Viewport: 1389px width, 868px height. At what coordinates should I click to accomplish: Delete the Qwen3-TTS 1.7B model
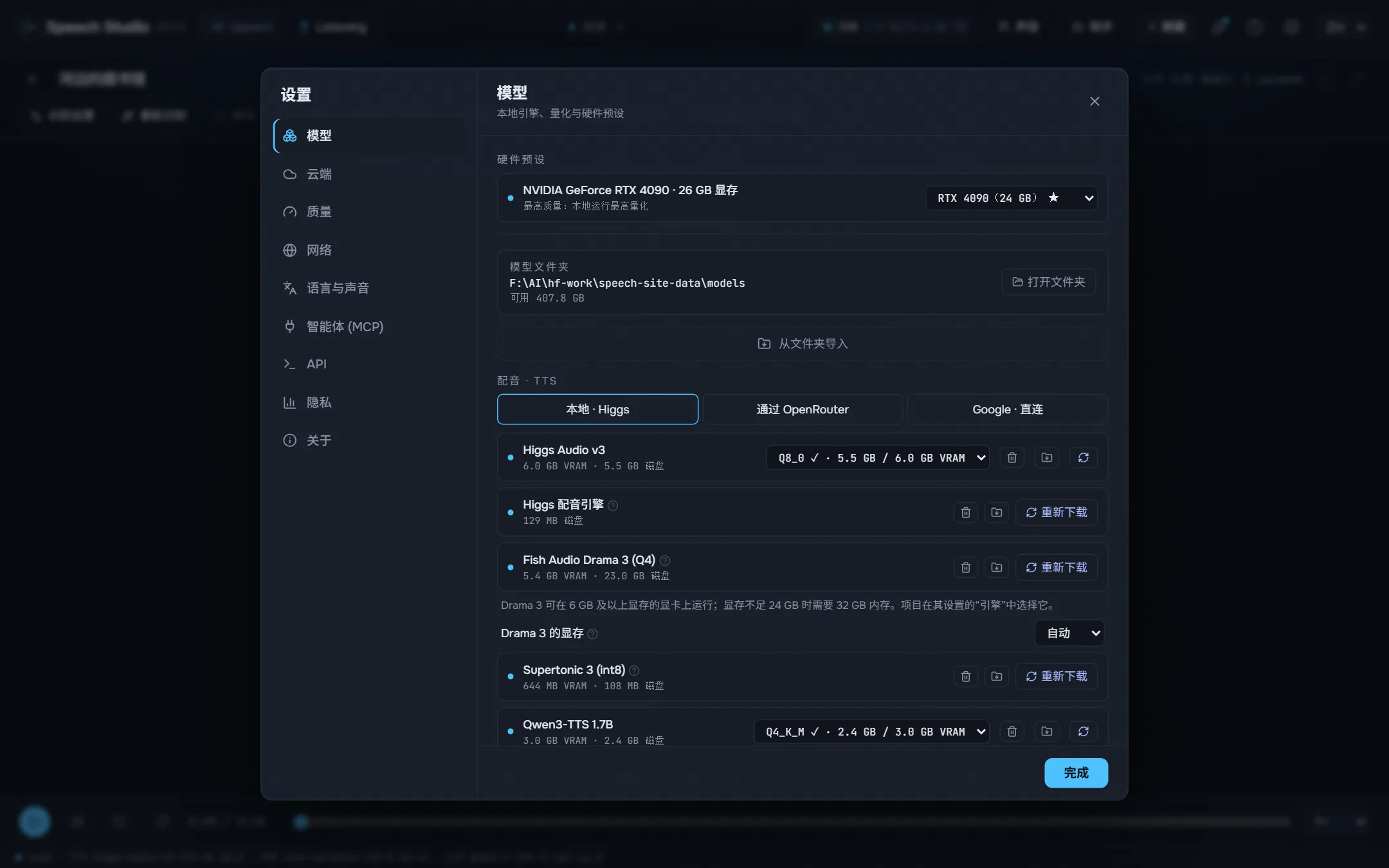pos(1012,732)
